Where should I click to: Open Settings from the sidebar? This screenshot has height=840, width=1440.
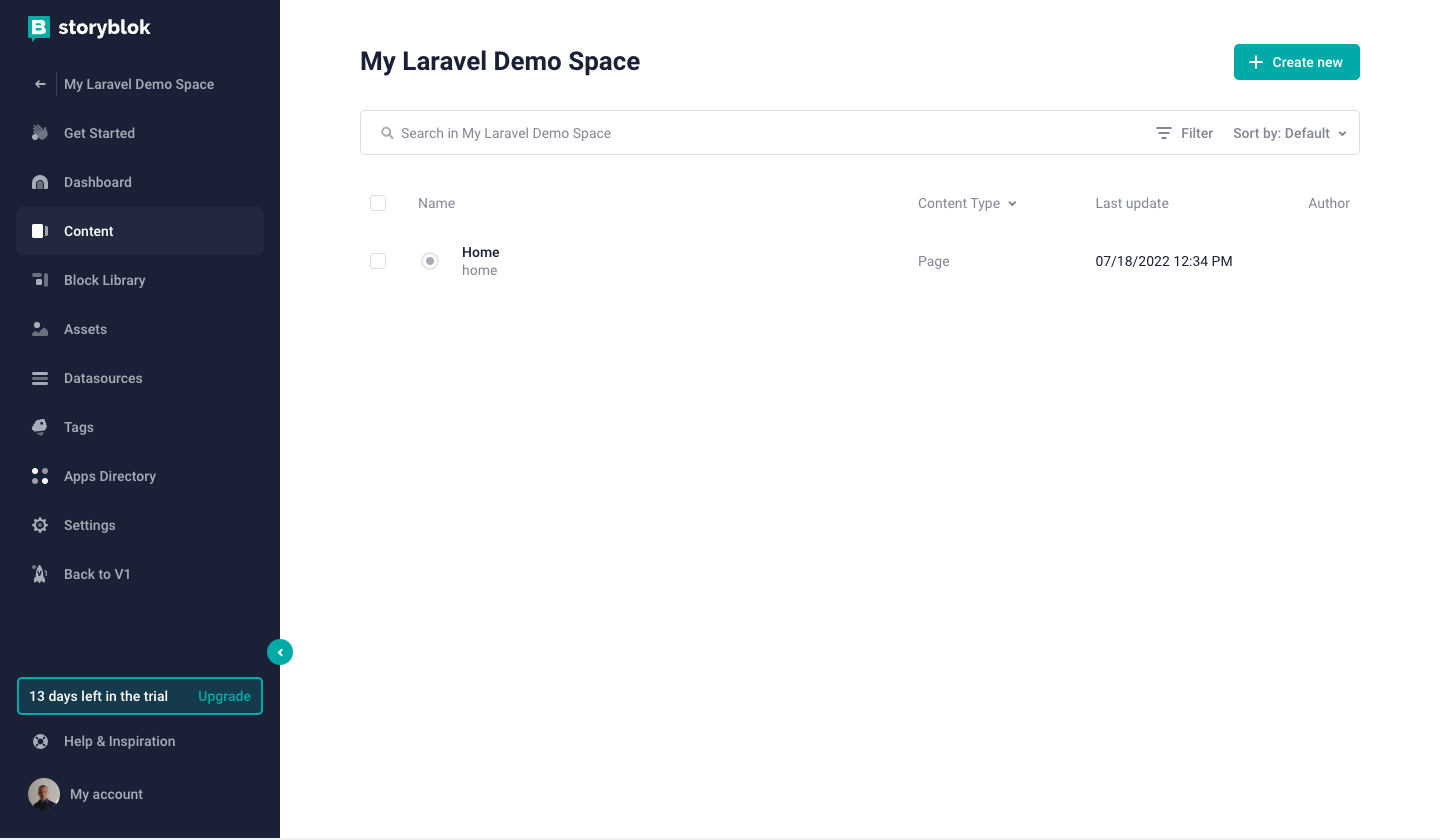(140, 525)
